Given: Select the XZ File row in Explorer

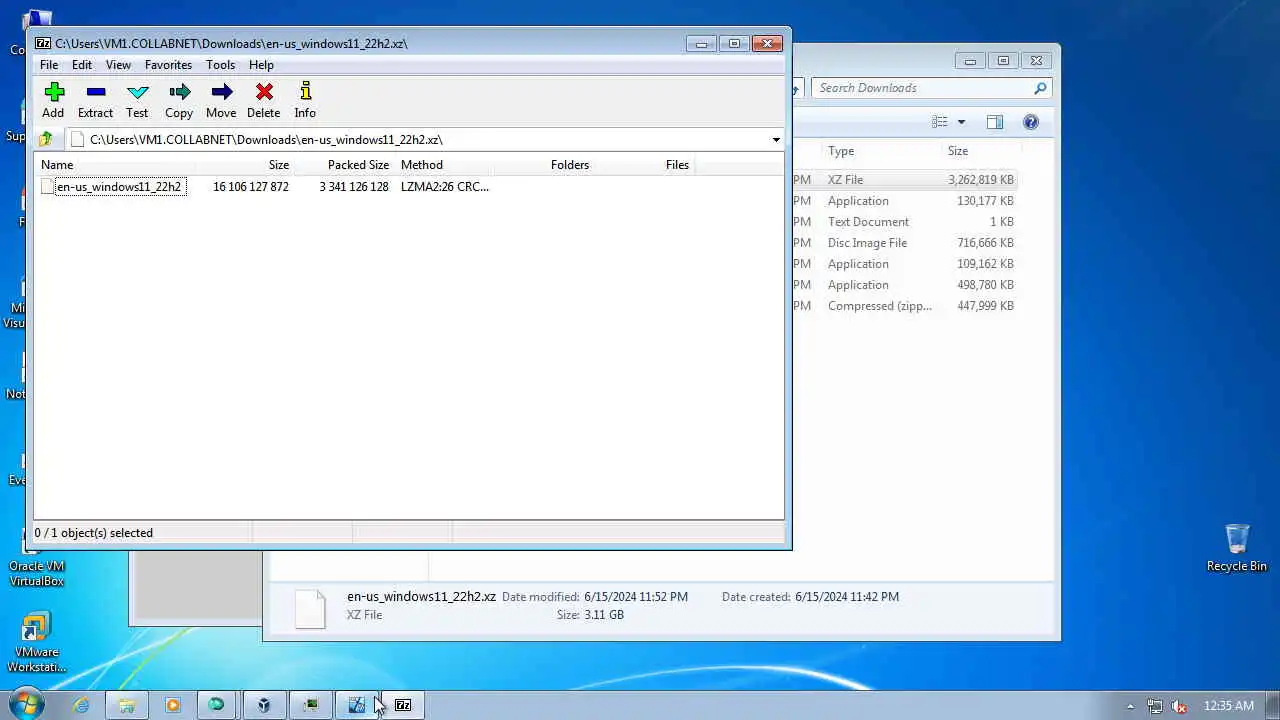Looking at the screenshot, I should pyautogui.click(x=905, y=180).
